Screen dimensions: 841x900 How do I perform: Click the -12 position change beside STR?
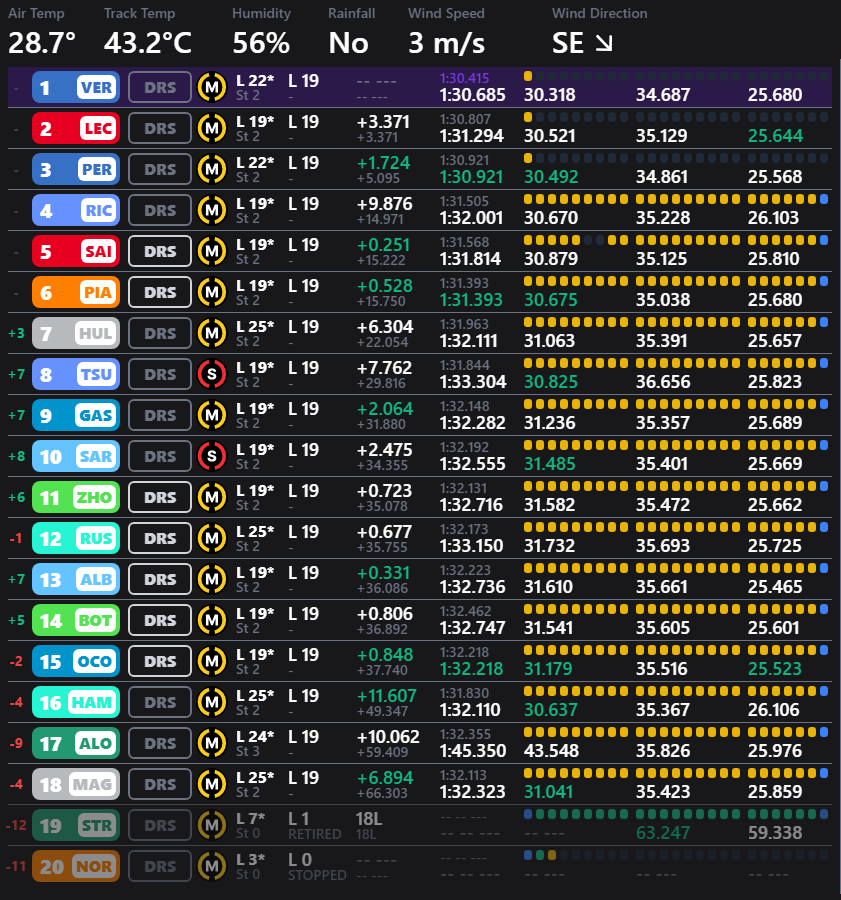(16, 825)
